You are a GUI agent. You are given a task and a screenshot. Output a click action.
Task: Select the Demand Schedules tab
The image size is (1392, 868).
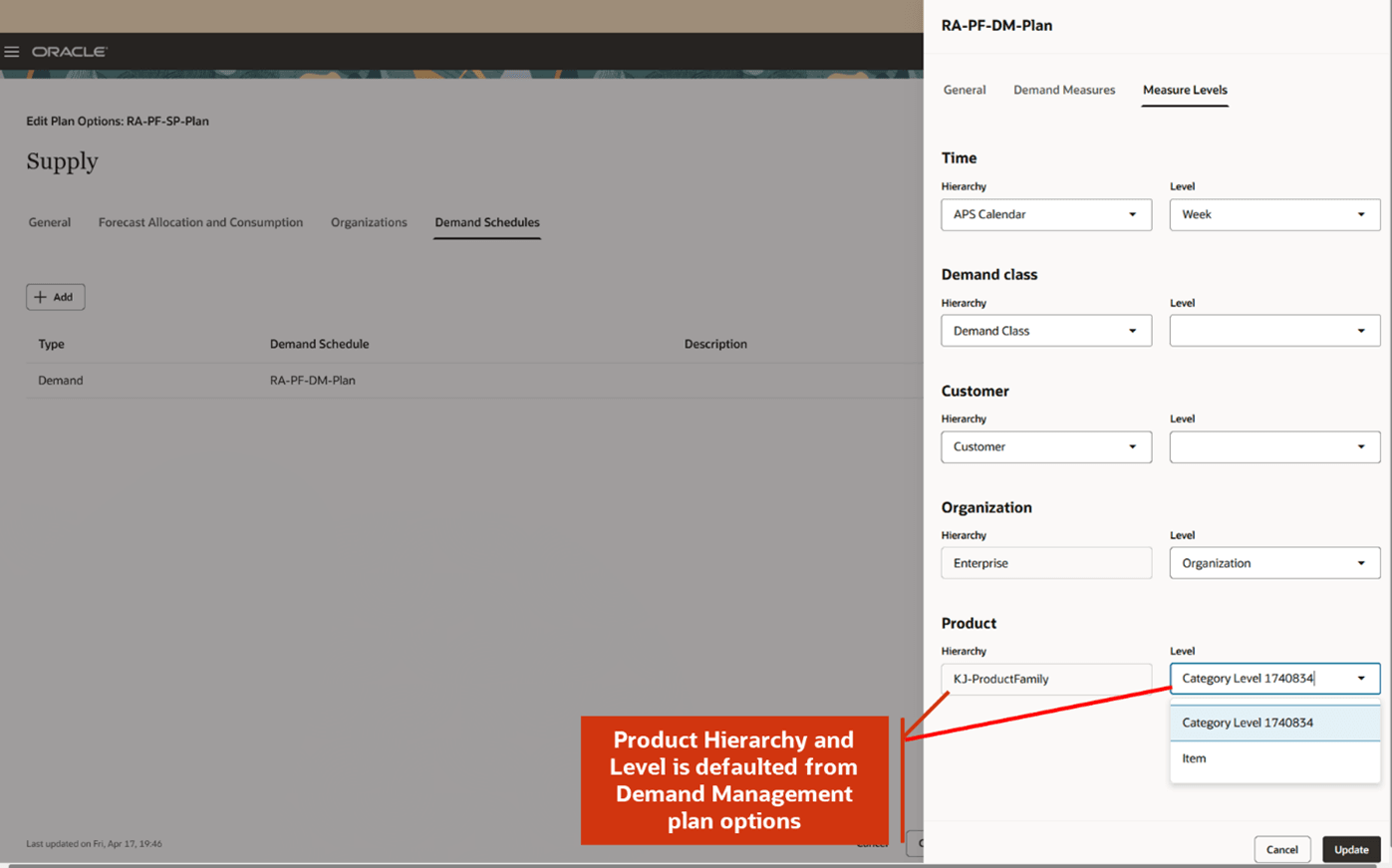coord(487,222)
